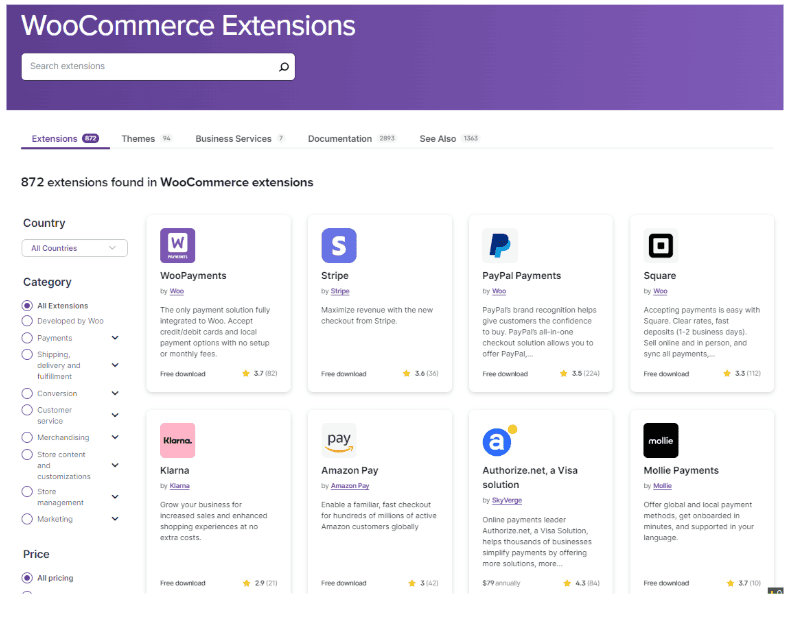
Task: Open the Square logo icon
Action: 661,246
